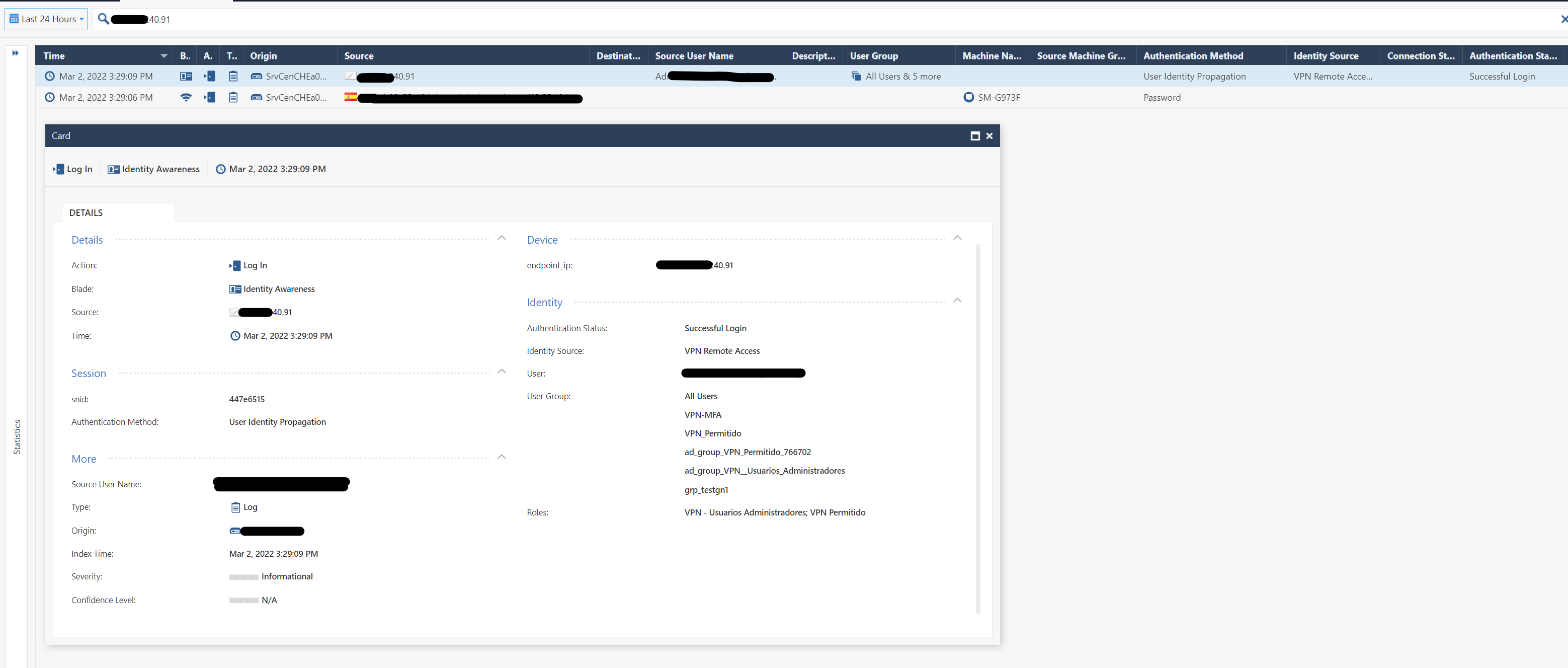Click the Identity Awareness icon in Card header
This screenshot has width=1568, height=668.
click(113, 169)
